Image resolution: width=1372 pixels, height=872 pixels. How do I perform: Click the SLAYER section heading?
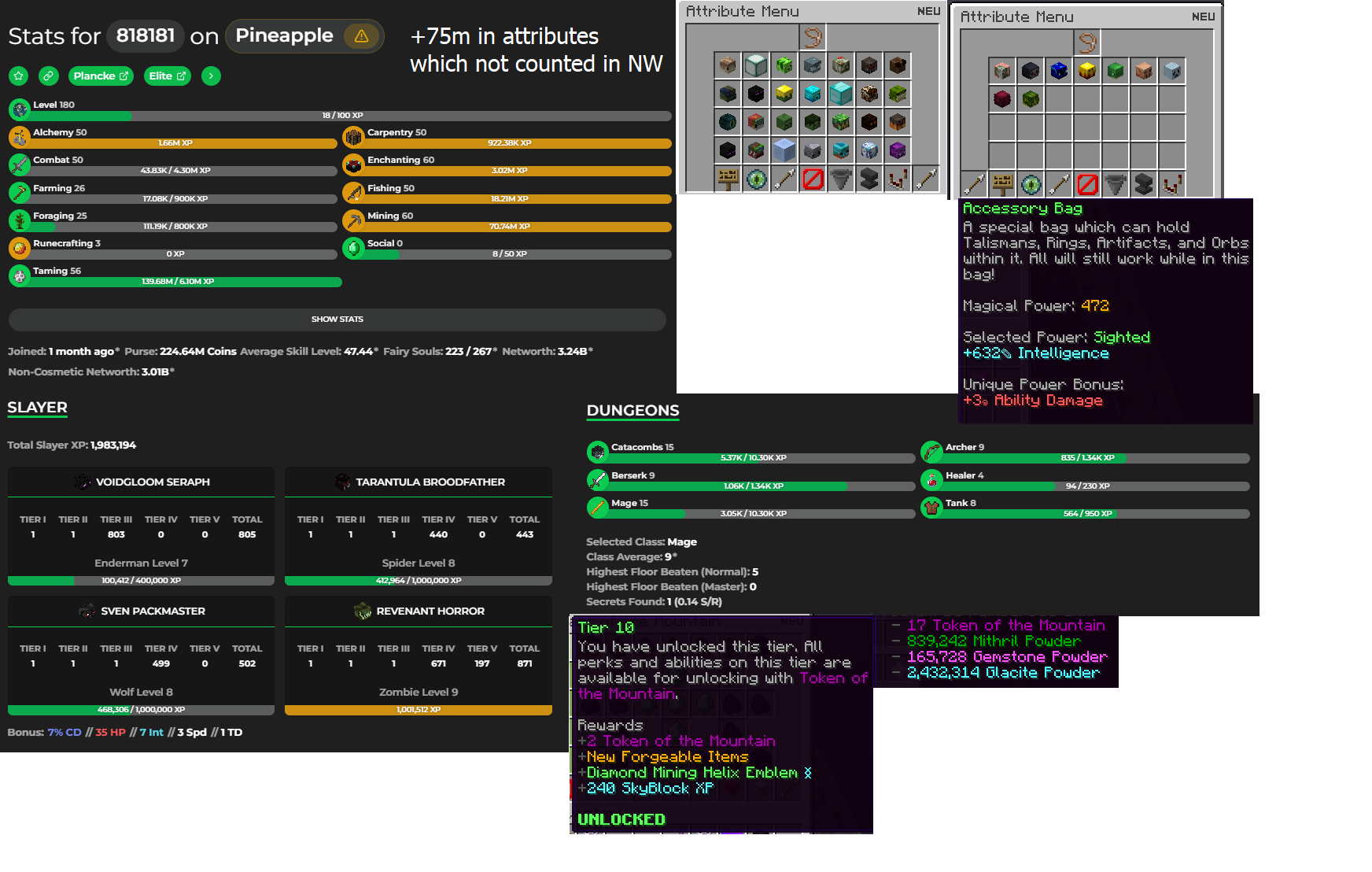point(37,408)
